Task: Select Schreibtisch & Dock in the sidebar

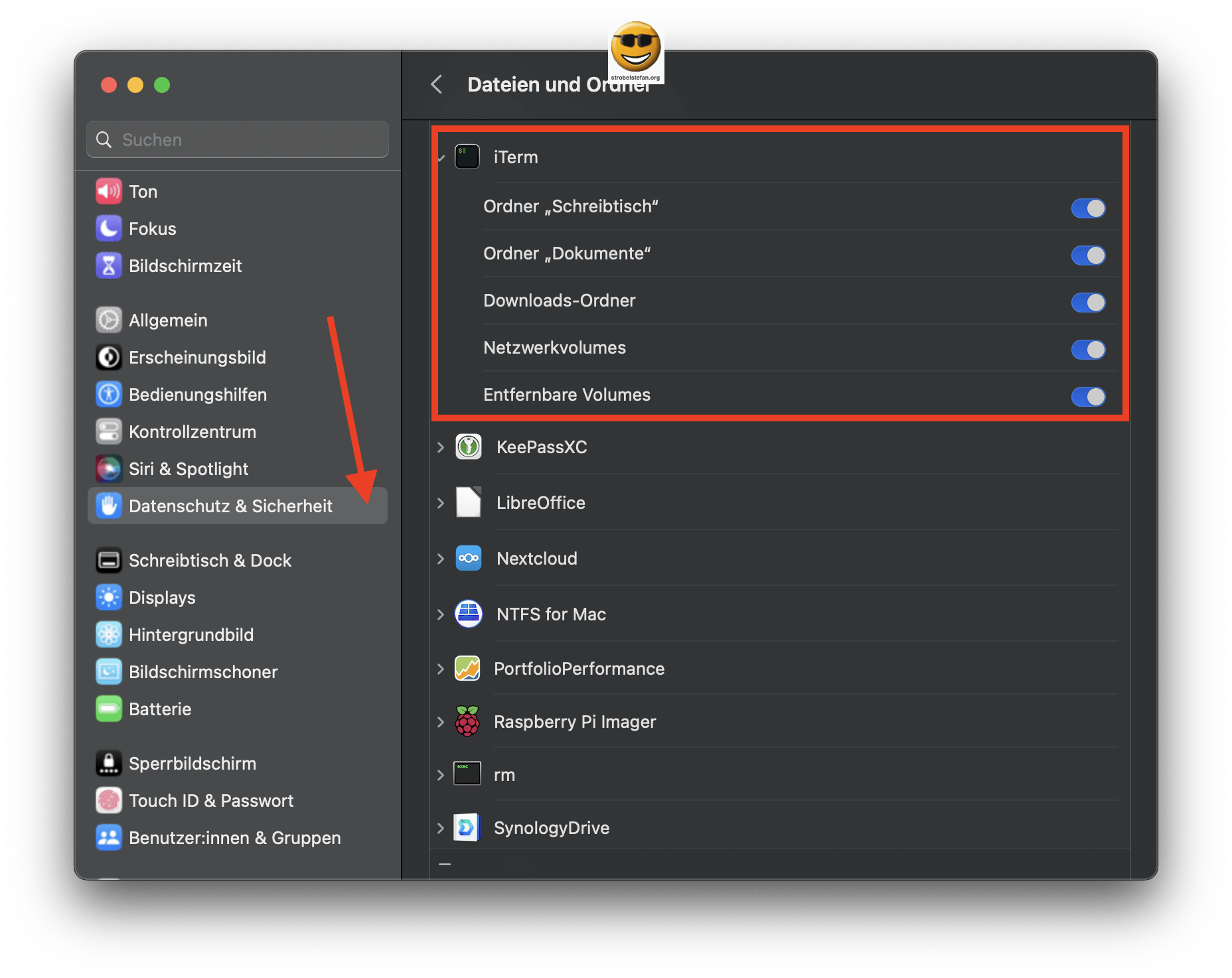Action: tap(109, 560)
